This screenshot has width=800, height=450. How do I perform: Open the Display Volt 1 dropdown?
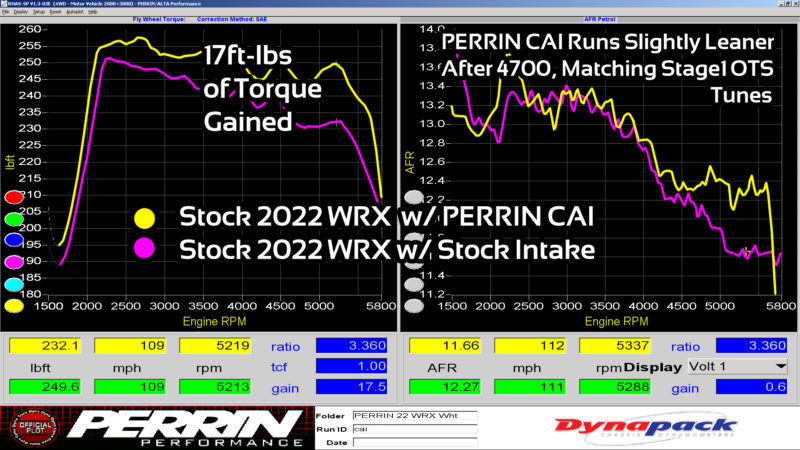737,366
